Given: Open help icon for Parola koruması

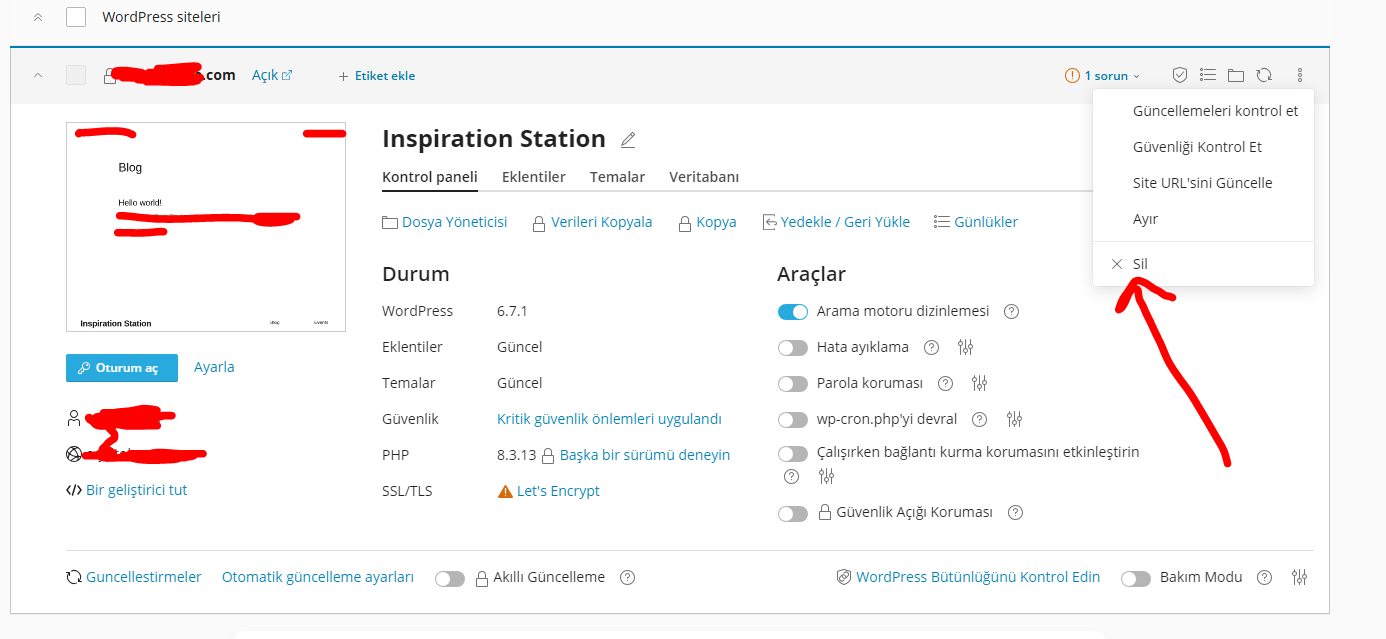Looking at the screenshot, I should [x=946, y=383].
